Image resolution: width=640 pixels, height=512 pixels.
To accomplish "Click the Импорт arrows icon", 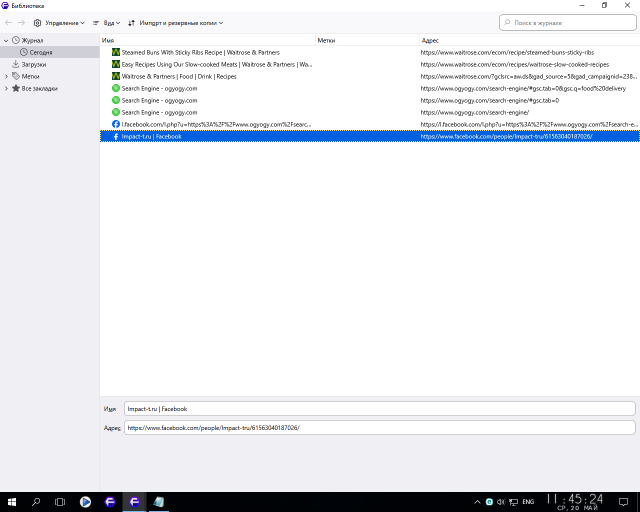I will pyautogui.click(x=131, y=23).
